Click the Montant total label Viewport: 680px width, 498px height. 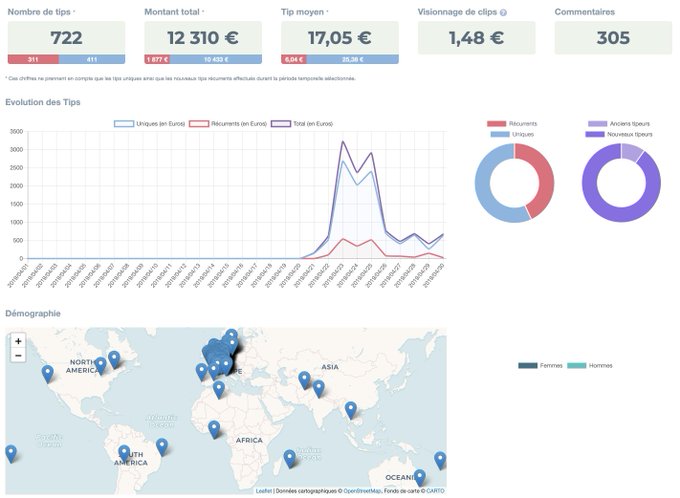tap(172, 12)
